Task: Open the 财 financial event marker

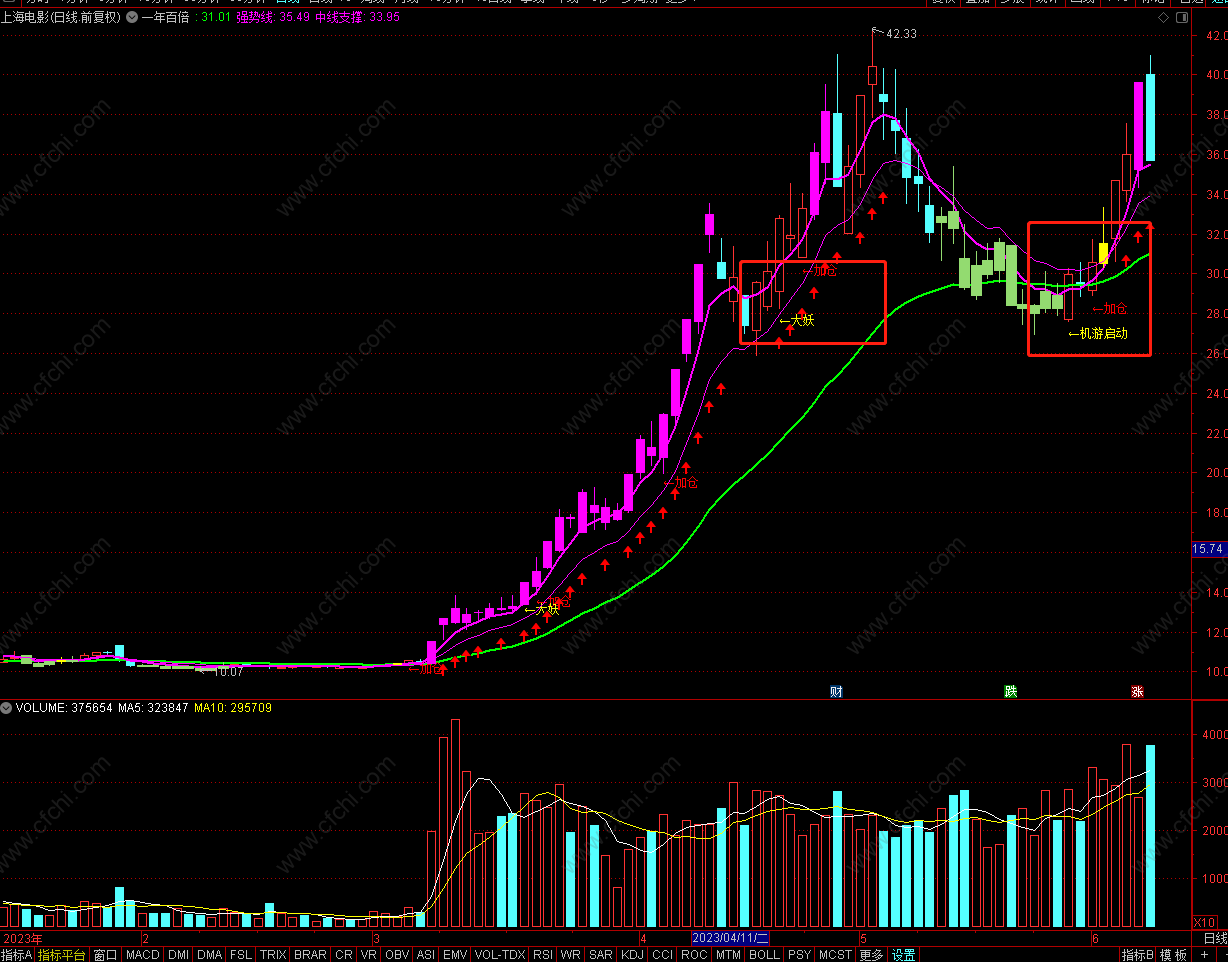Action: [836, 691]
